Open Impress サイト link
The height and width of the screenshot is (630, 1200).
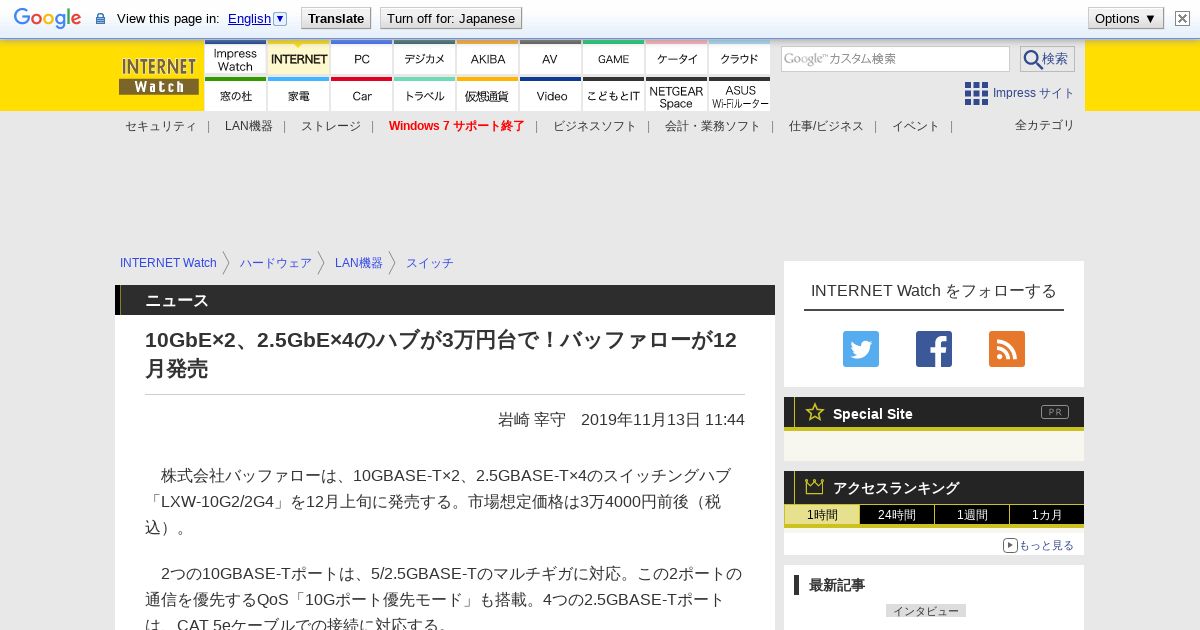tap(1033, 93)
